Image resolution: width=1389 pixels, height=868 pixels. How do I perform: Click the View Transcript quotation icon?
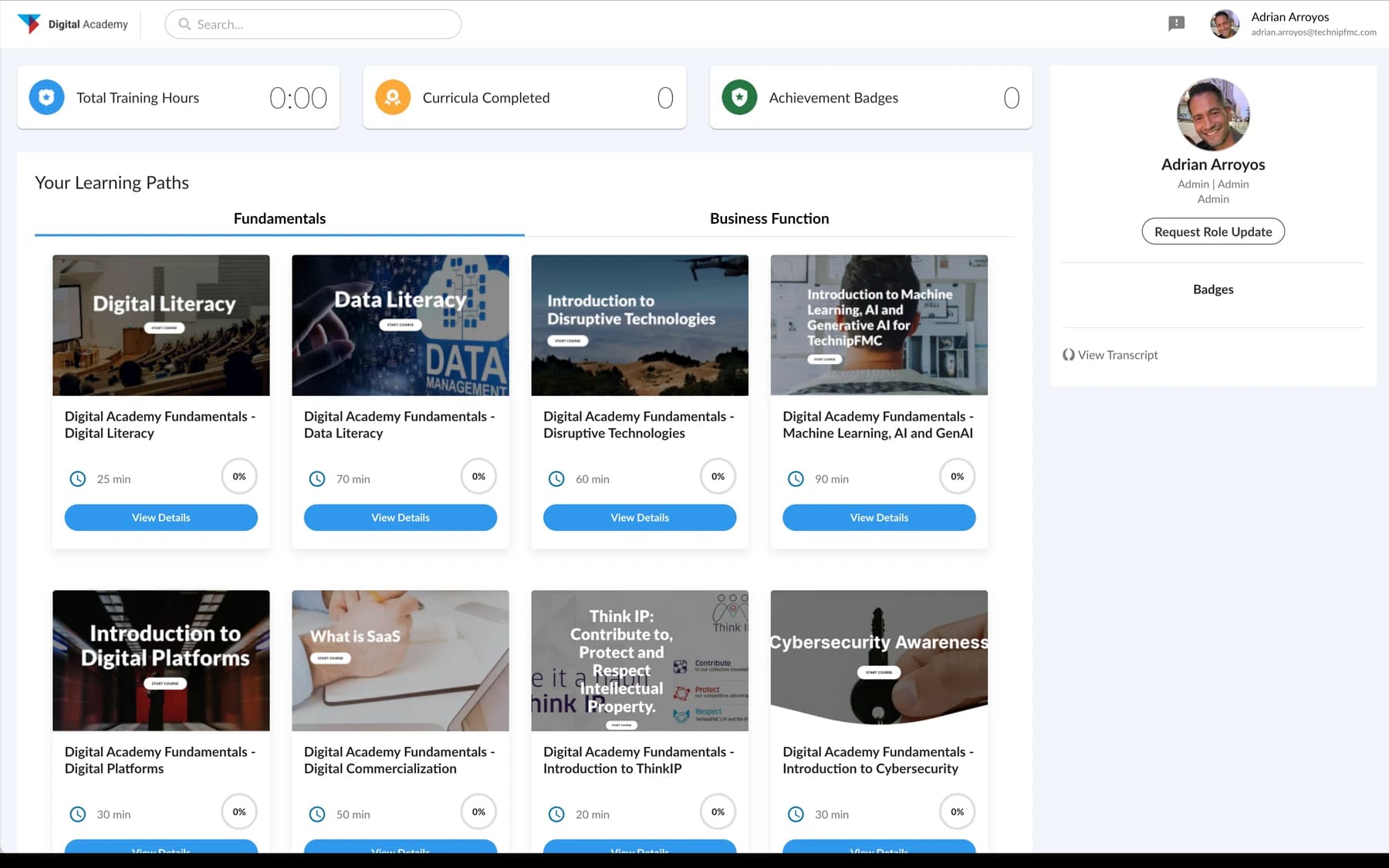pyautogui.click(x=1067, y=354)
